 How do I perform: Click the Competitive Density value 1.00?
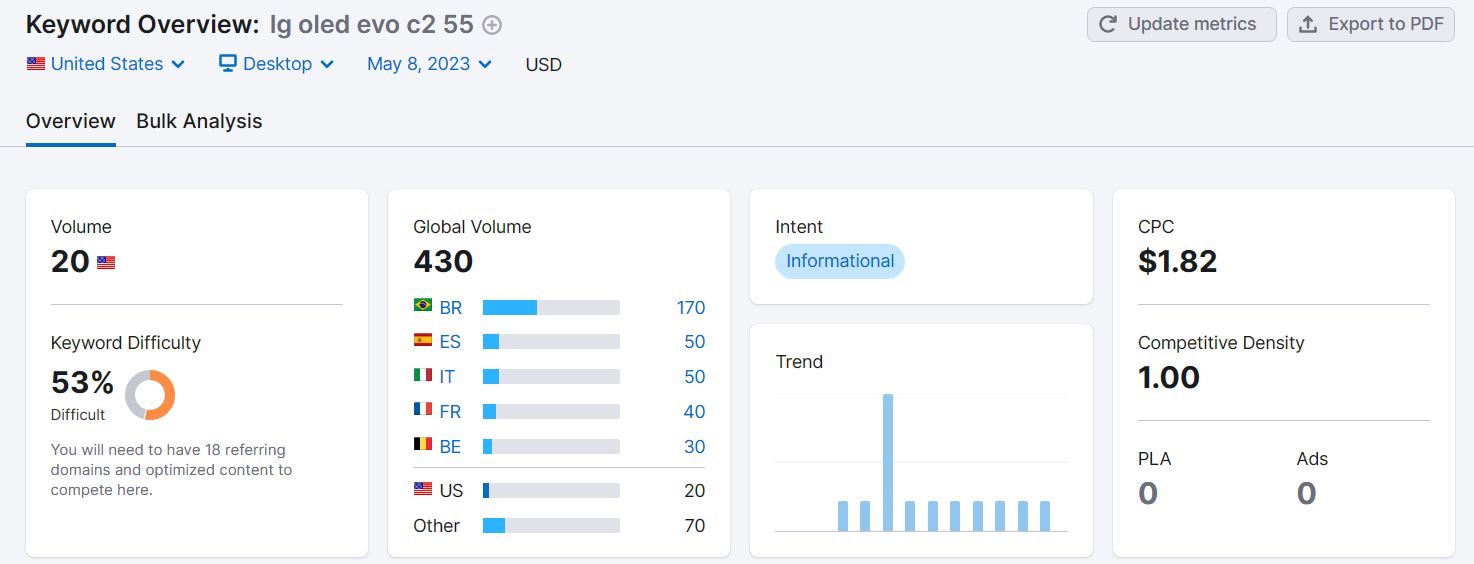click(x=1169, y=377)
